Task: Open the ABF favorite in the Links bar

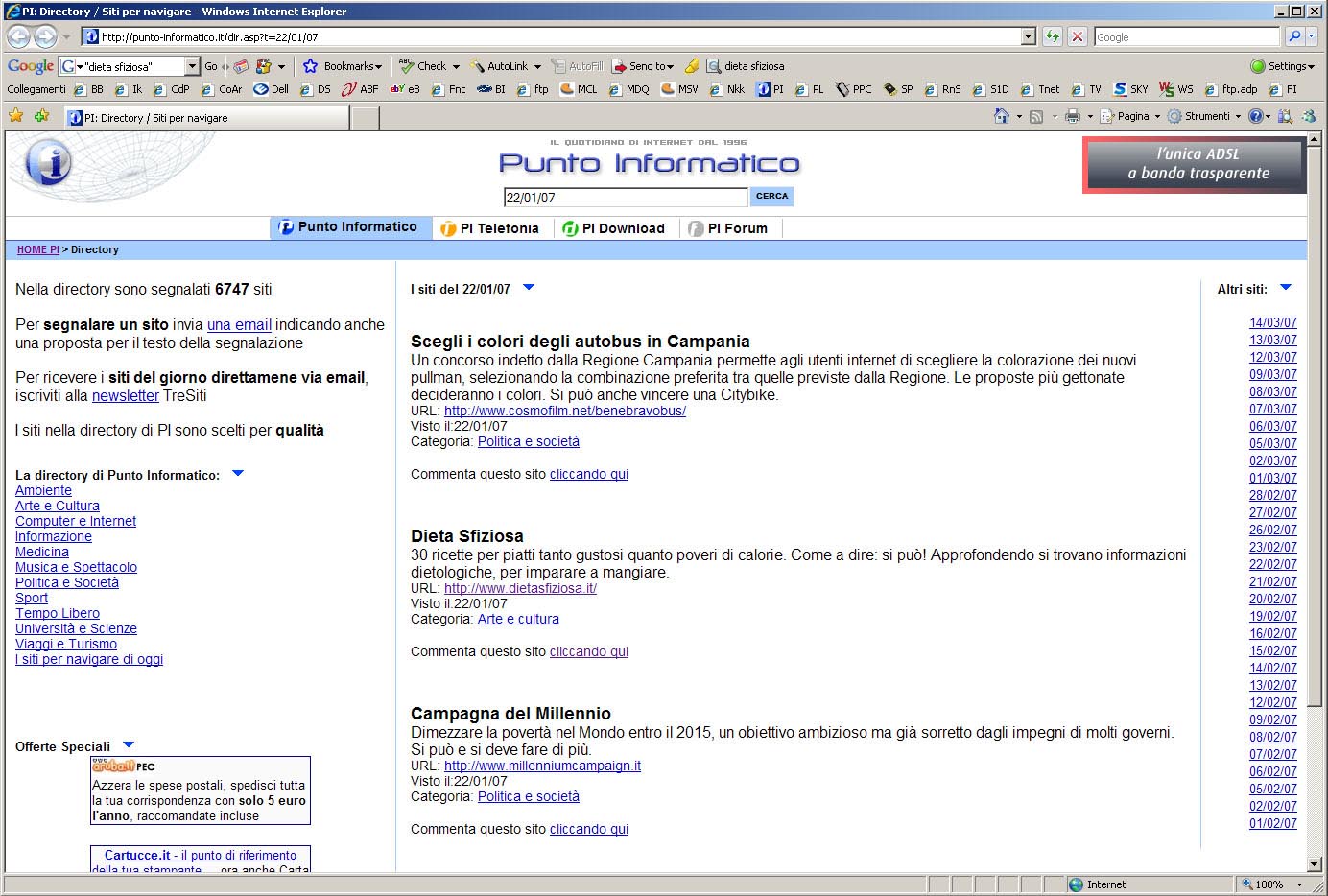Action: pyautogui.click(x=360, y=89)
